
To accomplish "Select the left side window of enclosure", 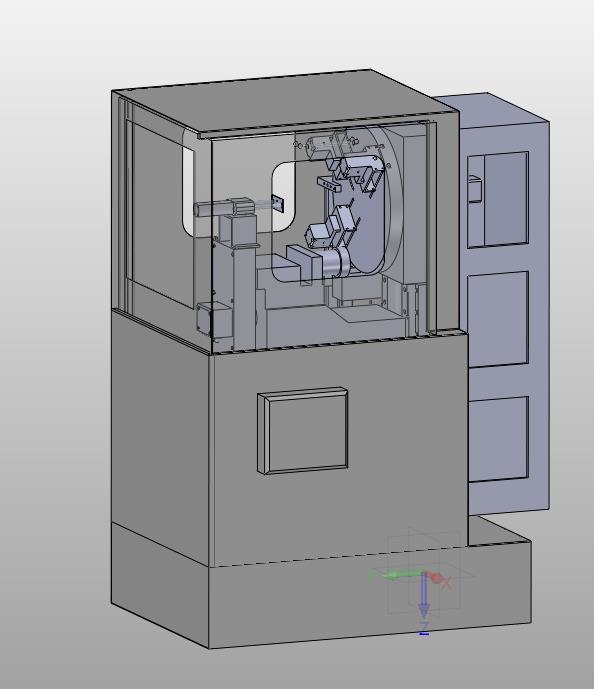I will point(159,215).
